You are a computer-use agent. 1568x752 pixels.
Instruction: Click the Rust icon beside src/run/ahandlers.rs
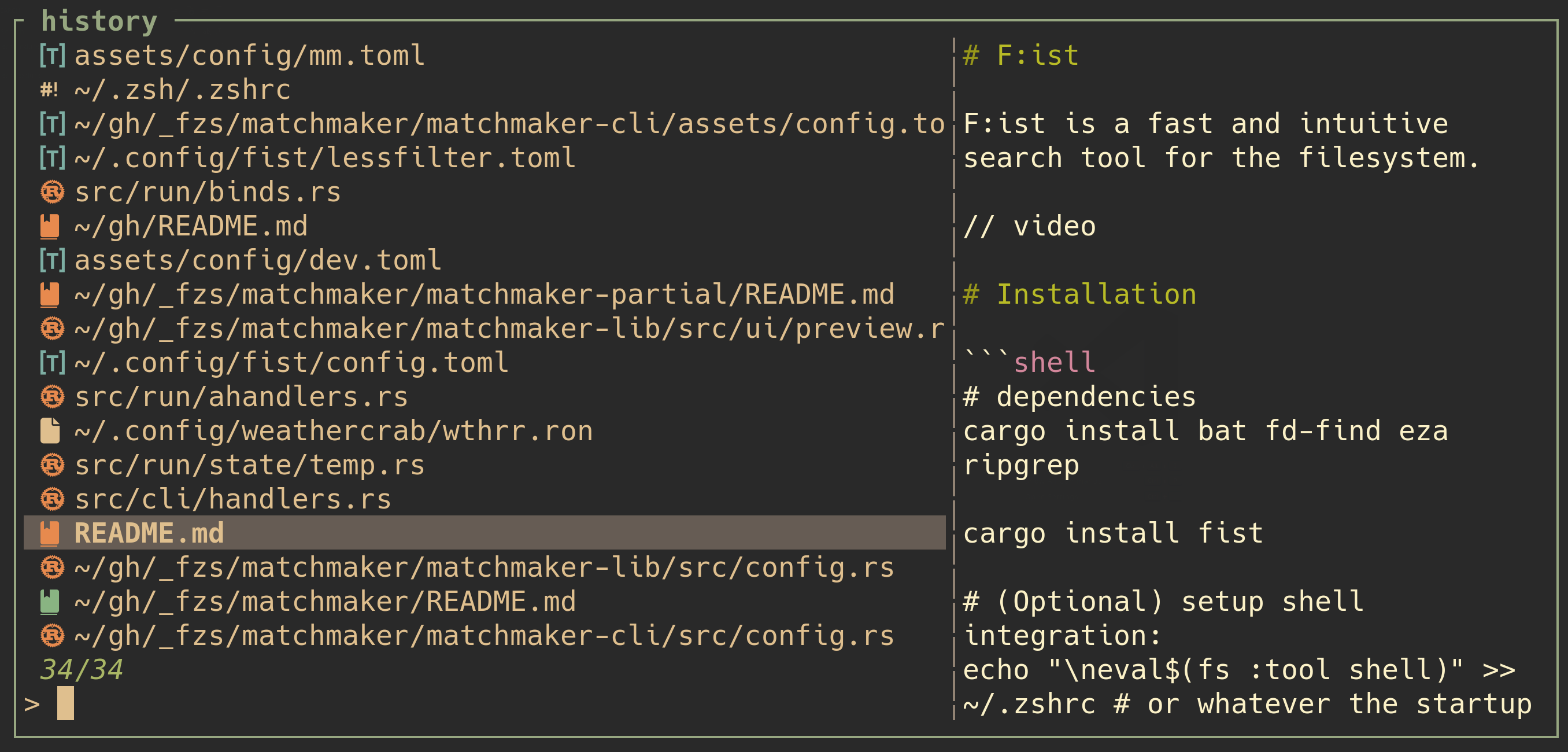click(53, 396)
